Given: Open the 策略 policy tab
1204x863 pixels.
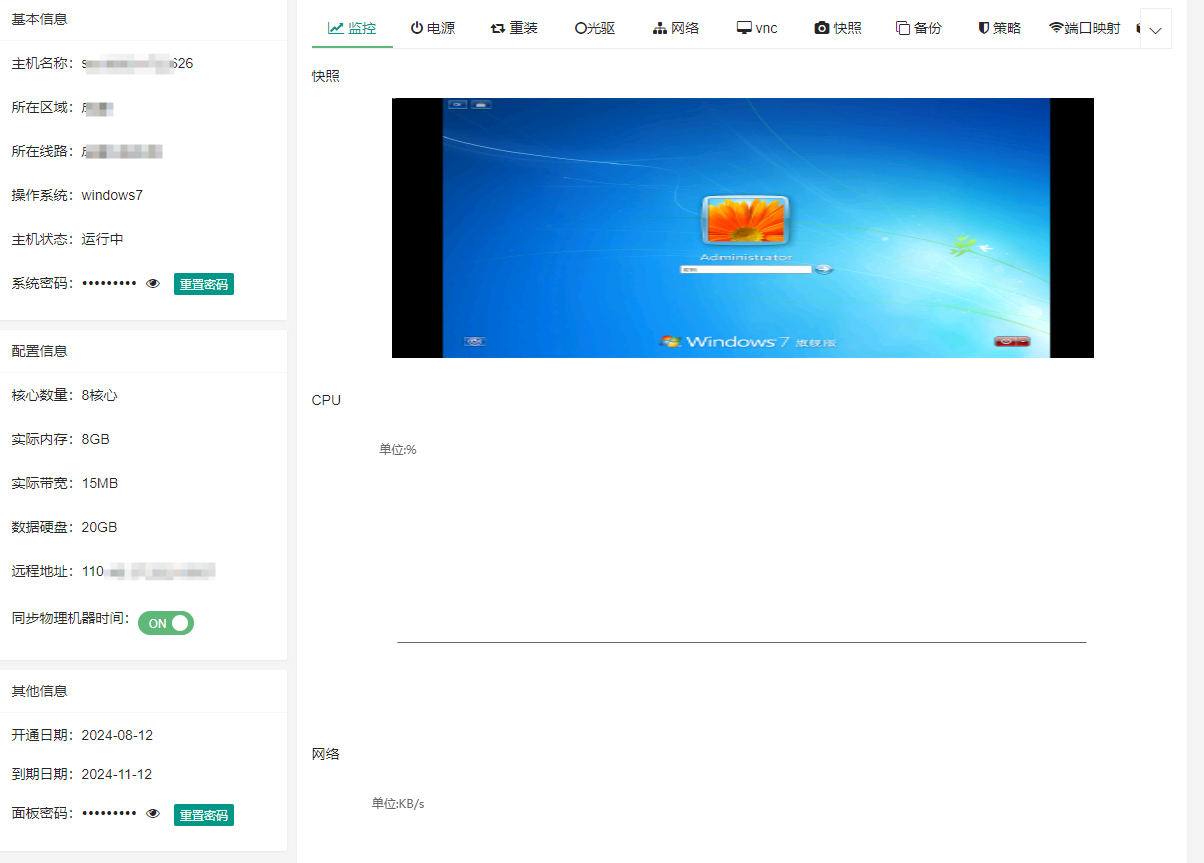Looking at the screenshot, I should (x=1000, y=28).
